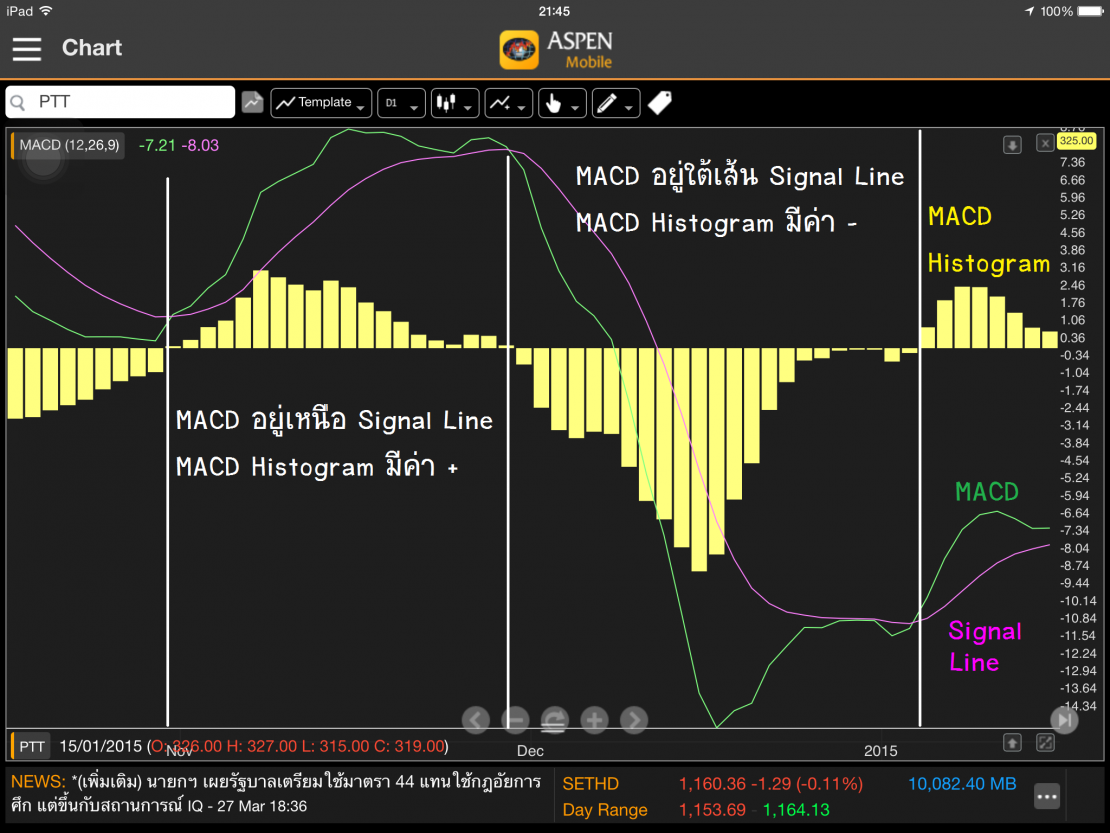
Task: Select the hand pan tool
Action: pos(556,103)
